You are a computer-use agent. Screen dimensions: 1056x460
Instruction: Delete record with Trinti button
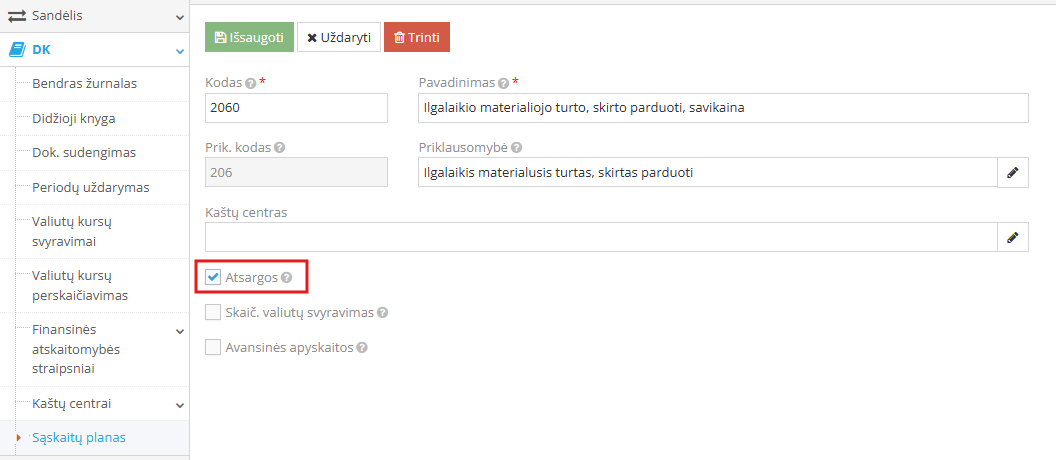point(417,38)
